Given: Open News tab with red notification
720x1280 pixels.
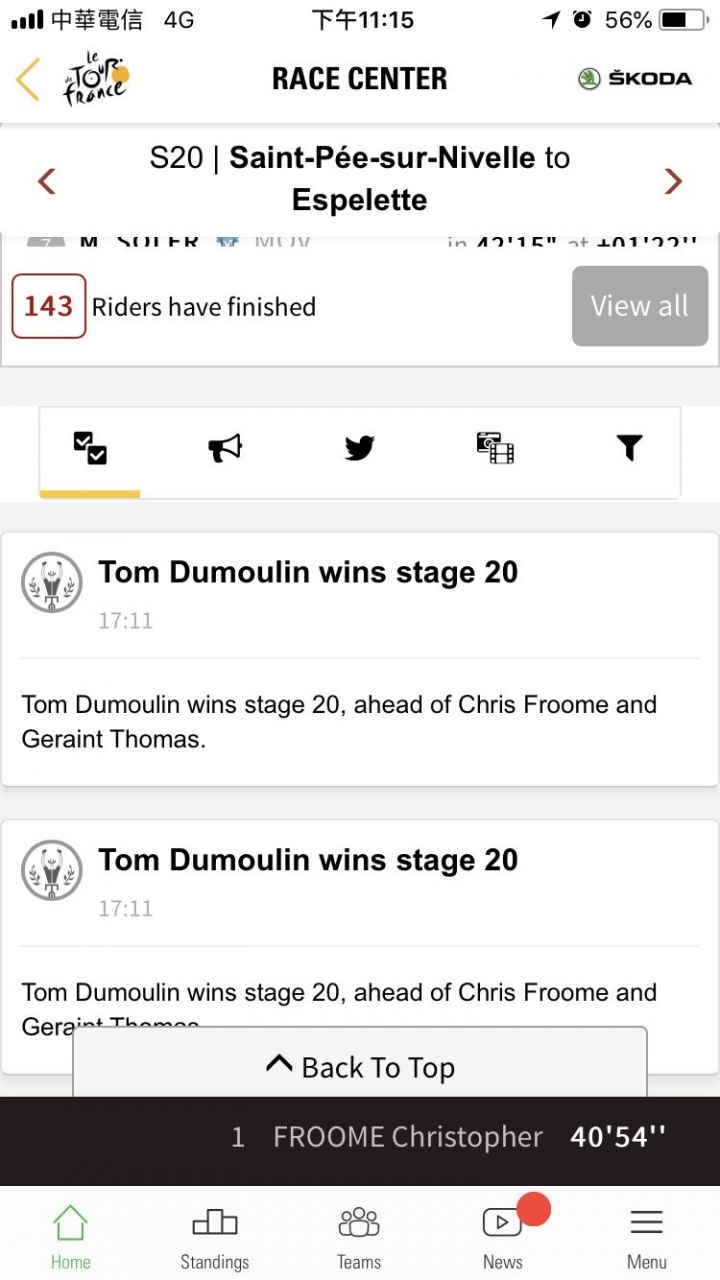Looking at the screenshot, I should 503,1236.
